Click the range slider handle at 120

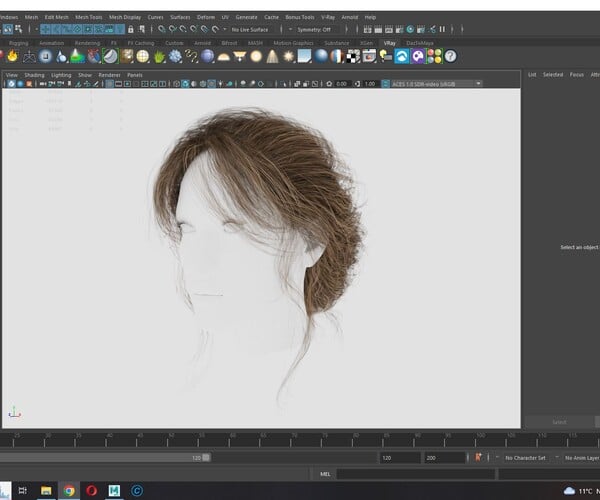click(206, 457)
